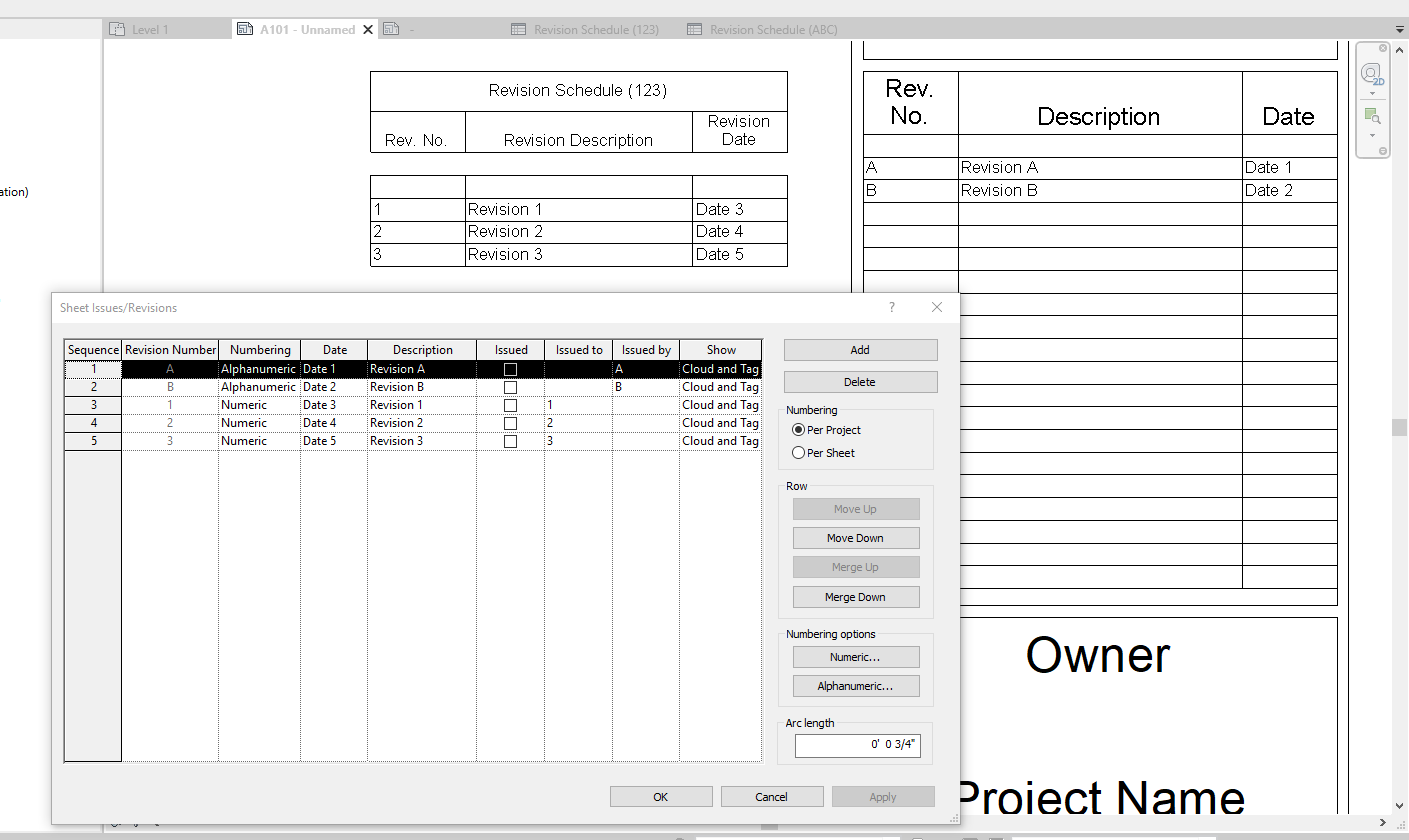Click the scroll-up chevron above the scrollbar

point(1400,50)
